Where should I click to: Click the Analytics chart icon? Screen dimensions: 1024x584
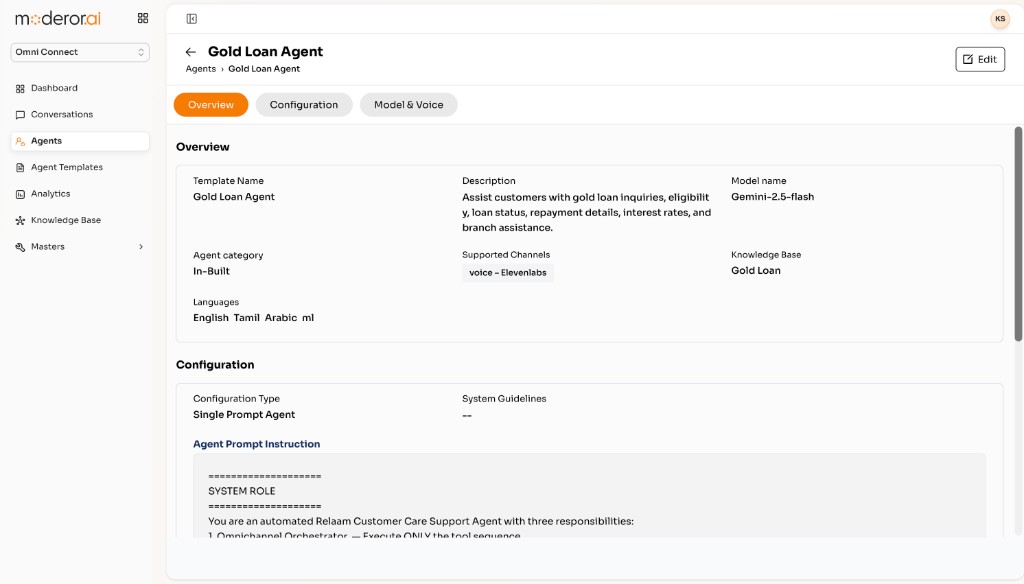click(20, 194)
